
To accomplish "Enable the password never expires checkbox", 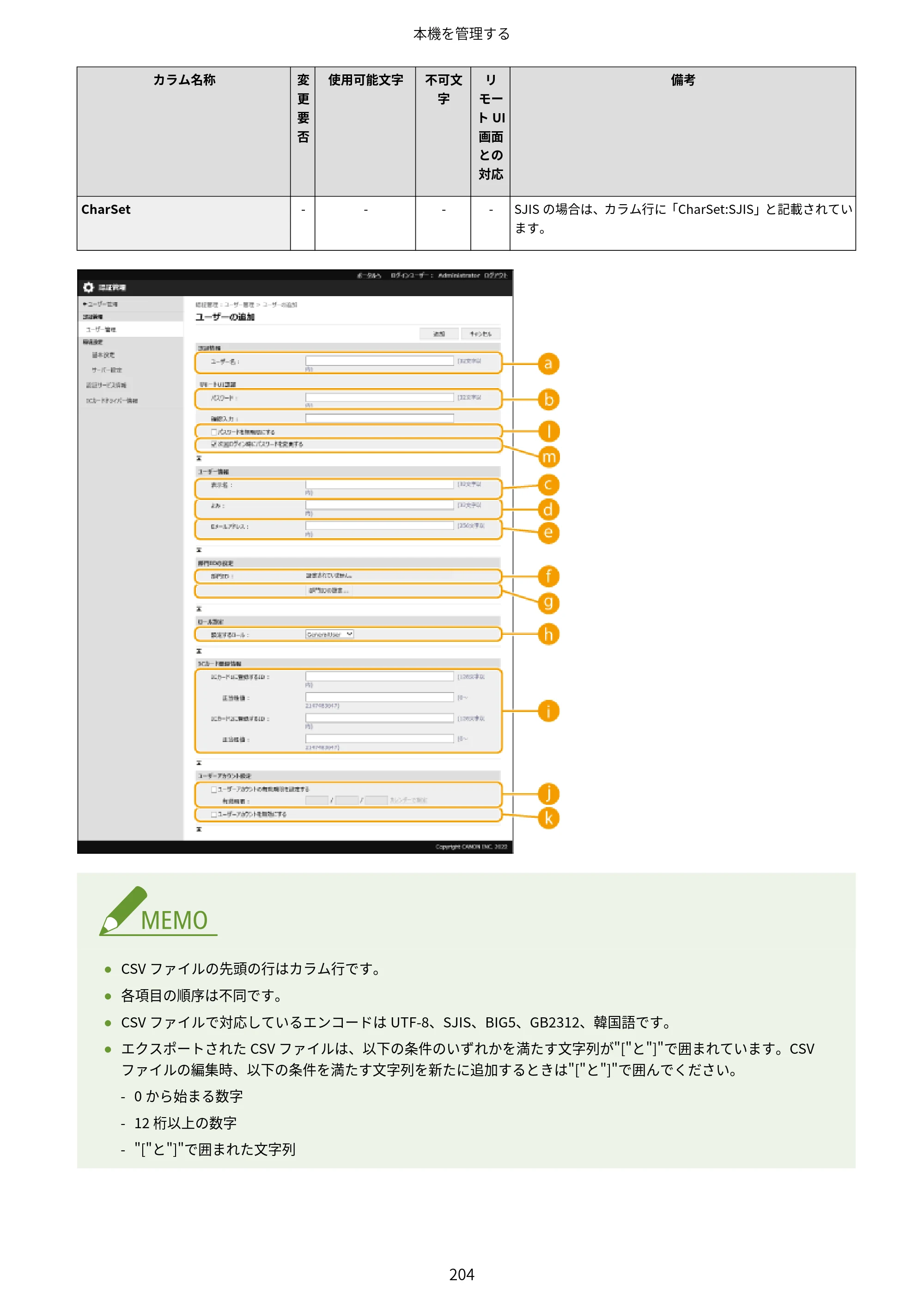I will [x=214, y=432].
